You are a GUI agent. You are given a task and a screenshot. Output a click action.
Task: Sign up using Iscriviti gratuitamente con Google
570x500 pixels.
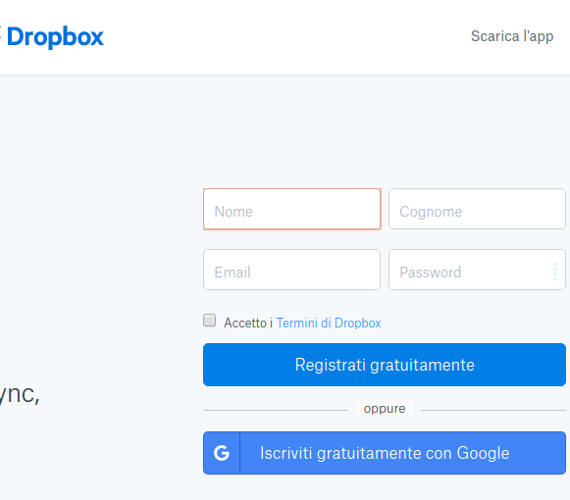[x=384, y=453]
